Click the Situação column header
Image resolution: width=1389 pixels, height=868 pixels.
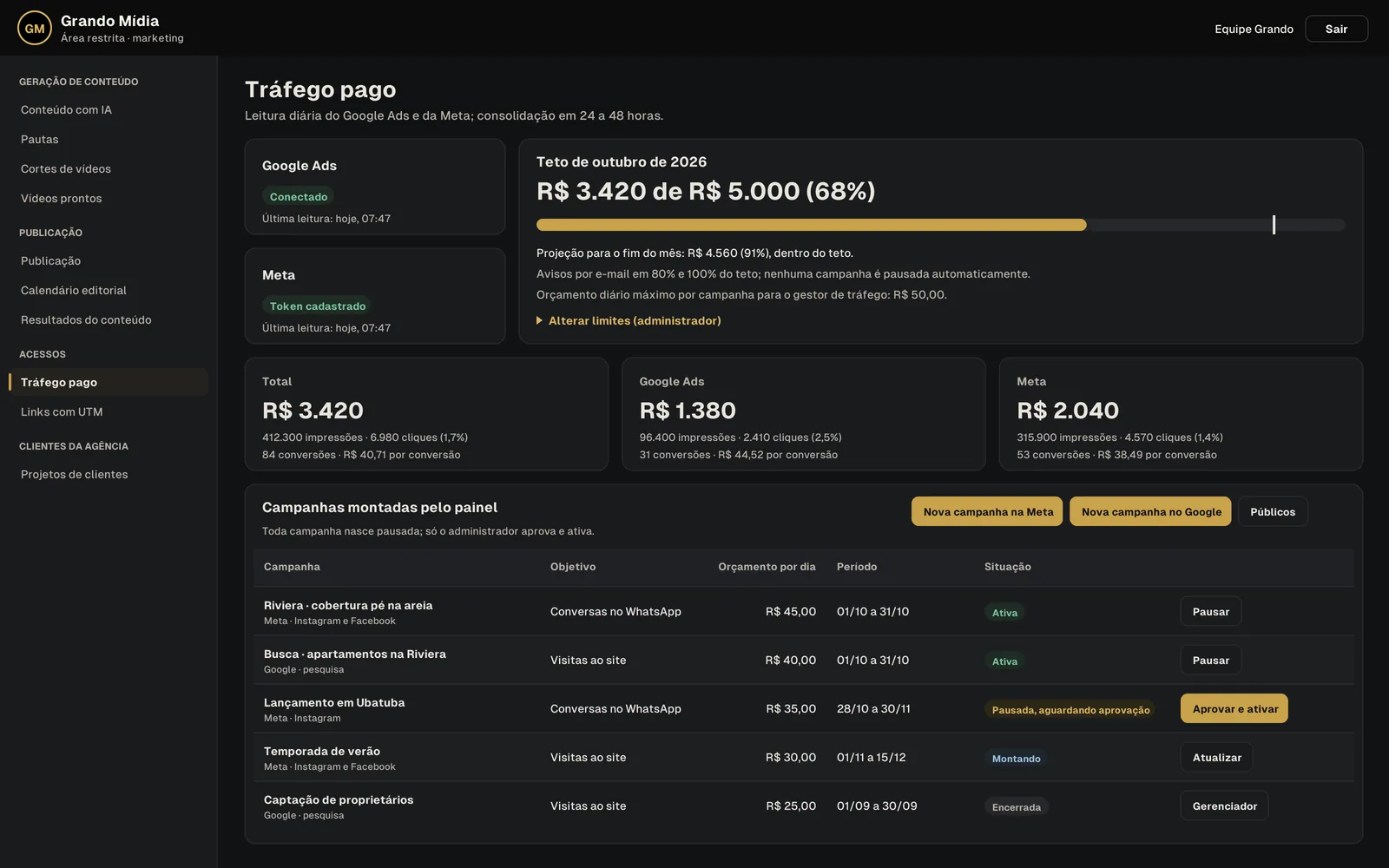click(x=1008, y=567)
